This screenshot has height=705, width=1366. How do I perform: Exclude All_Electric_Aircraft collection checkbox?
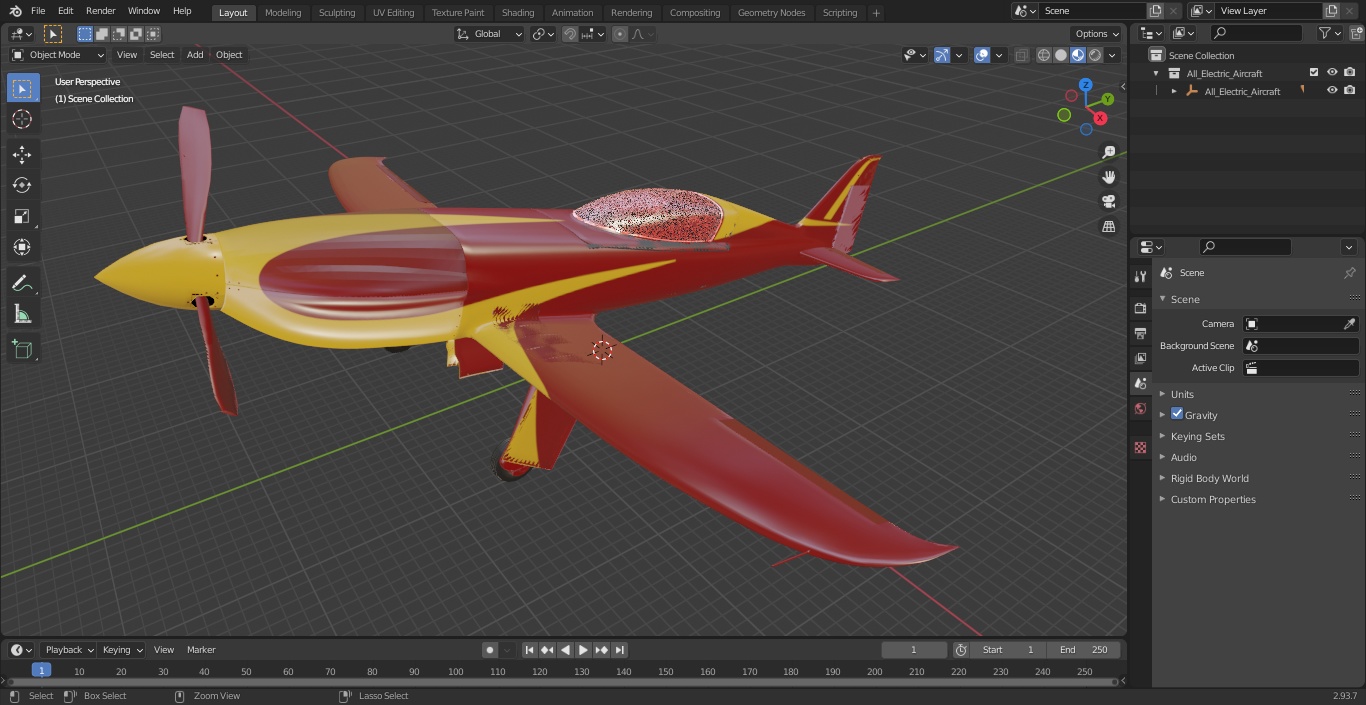point(1314,72)
